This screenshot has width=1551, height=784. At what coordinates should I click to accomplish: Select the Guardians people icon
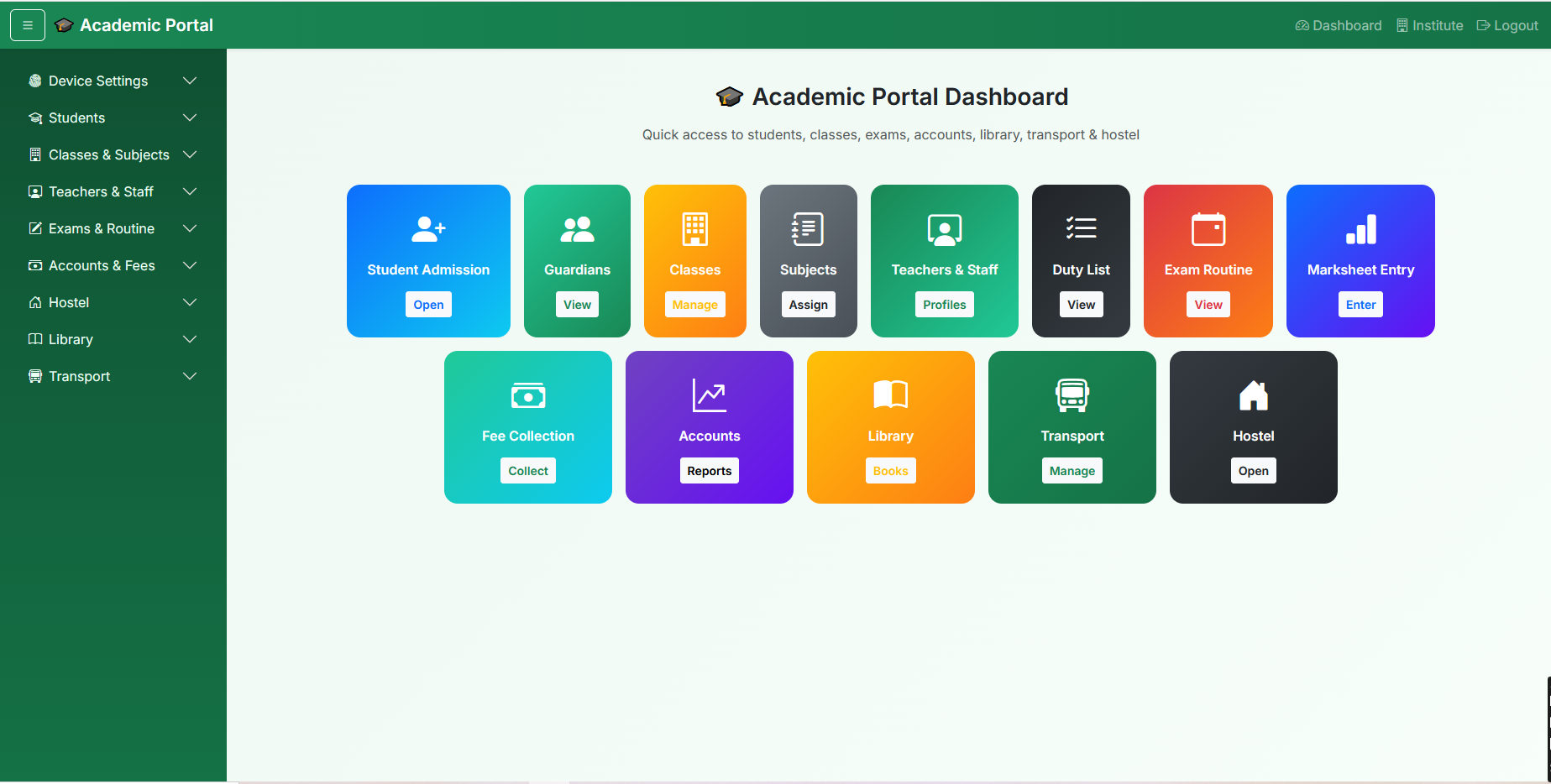[x=577, y=227]
